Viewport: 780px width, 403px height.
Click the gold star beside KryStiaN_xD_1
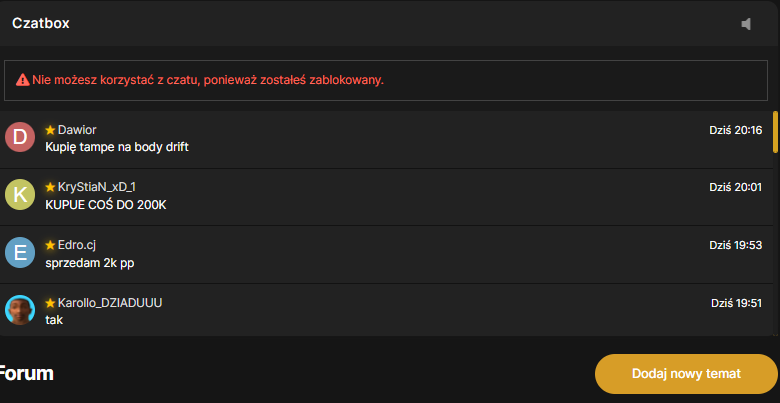[x=50, y=187]
